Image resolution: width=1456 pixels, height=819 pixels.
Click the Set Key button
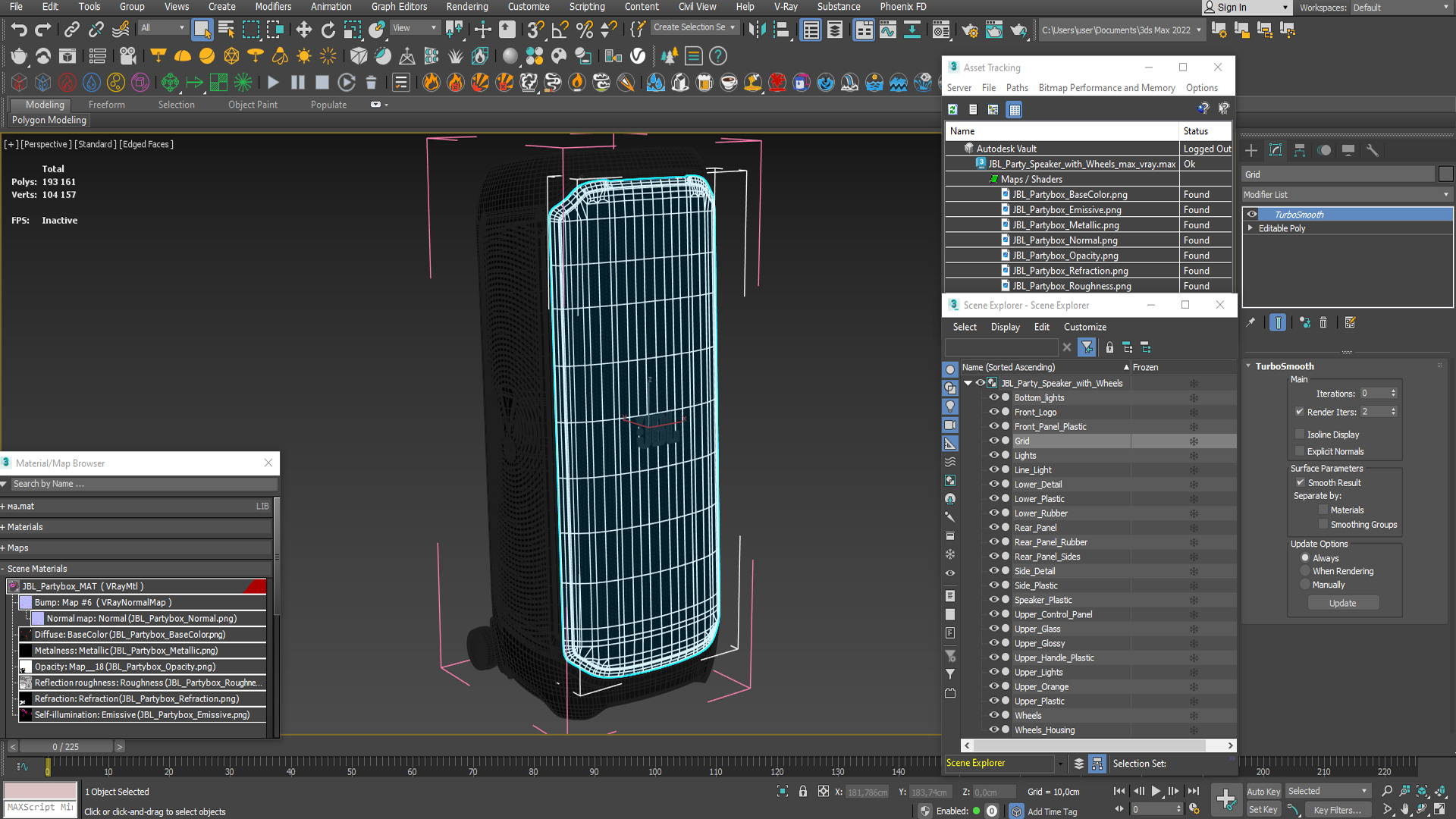point(1263,810)
